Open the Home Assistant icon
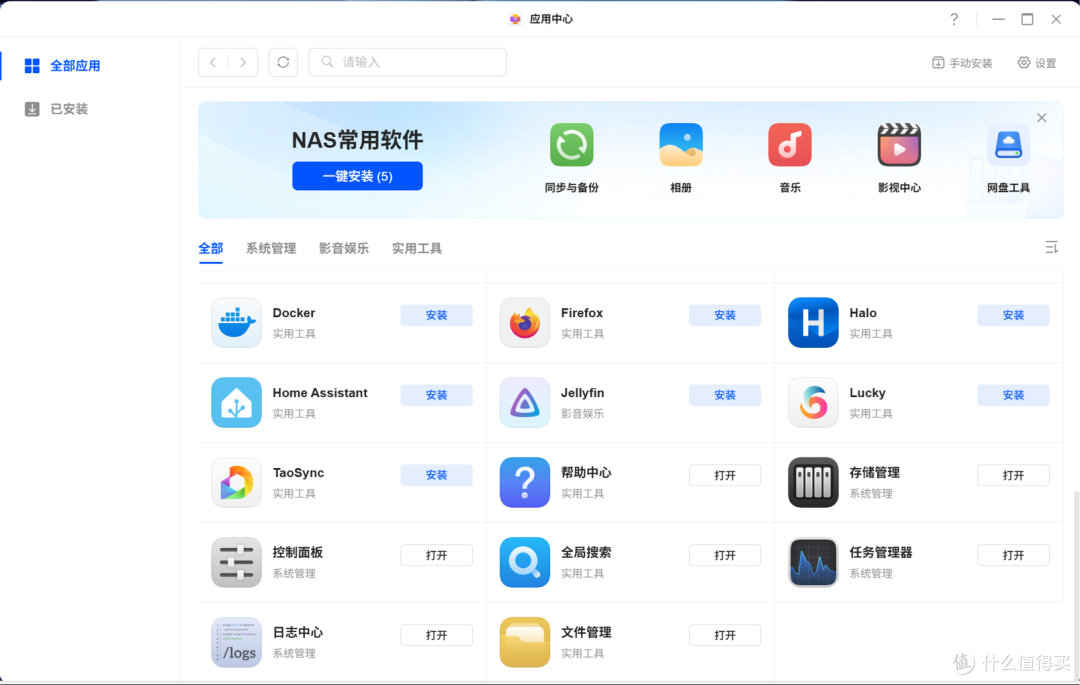The height and width of the screenshot is (685, 1080). [236, 402]
